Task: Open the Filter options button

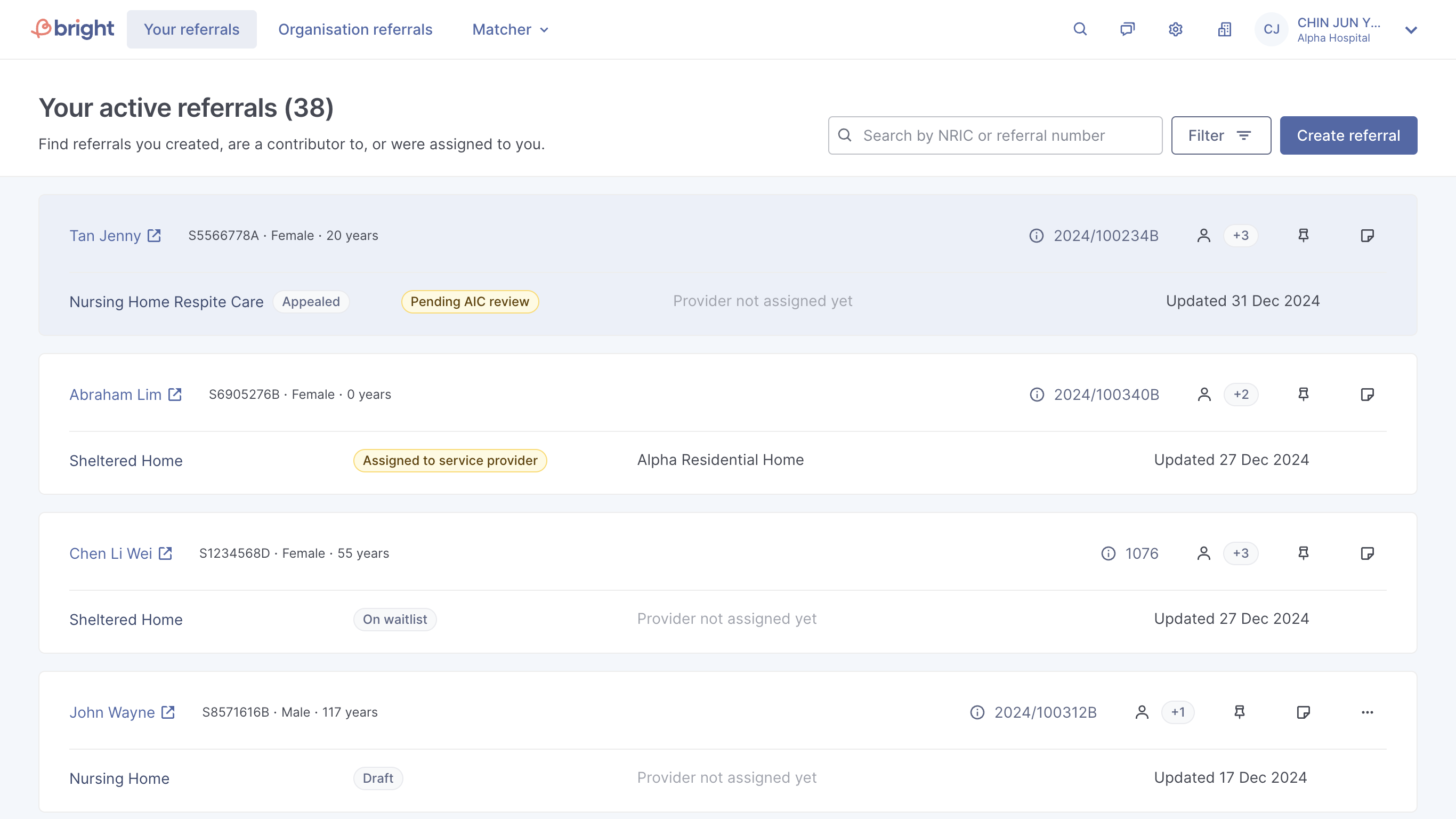Action: tap(1221, 135)
